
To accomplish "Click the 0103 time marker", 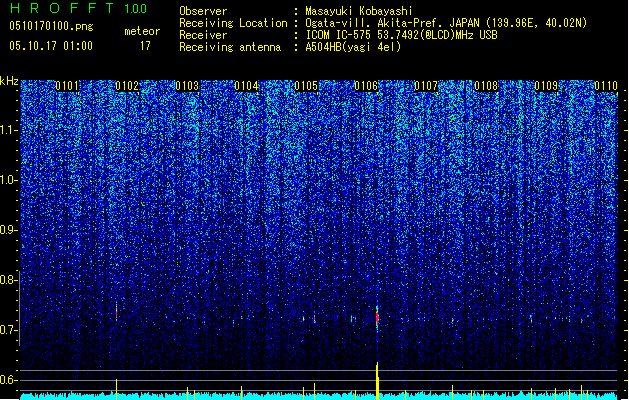I will pyautogui.click(x=187, y=86).
